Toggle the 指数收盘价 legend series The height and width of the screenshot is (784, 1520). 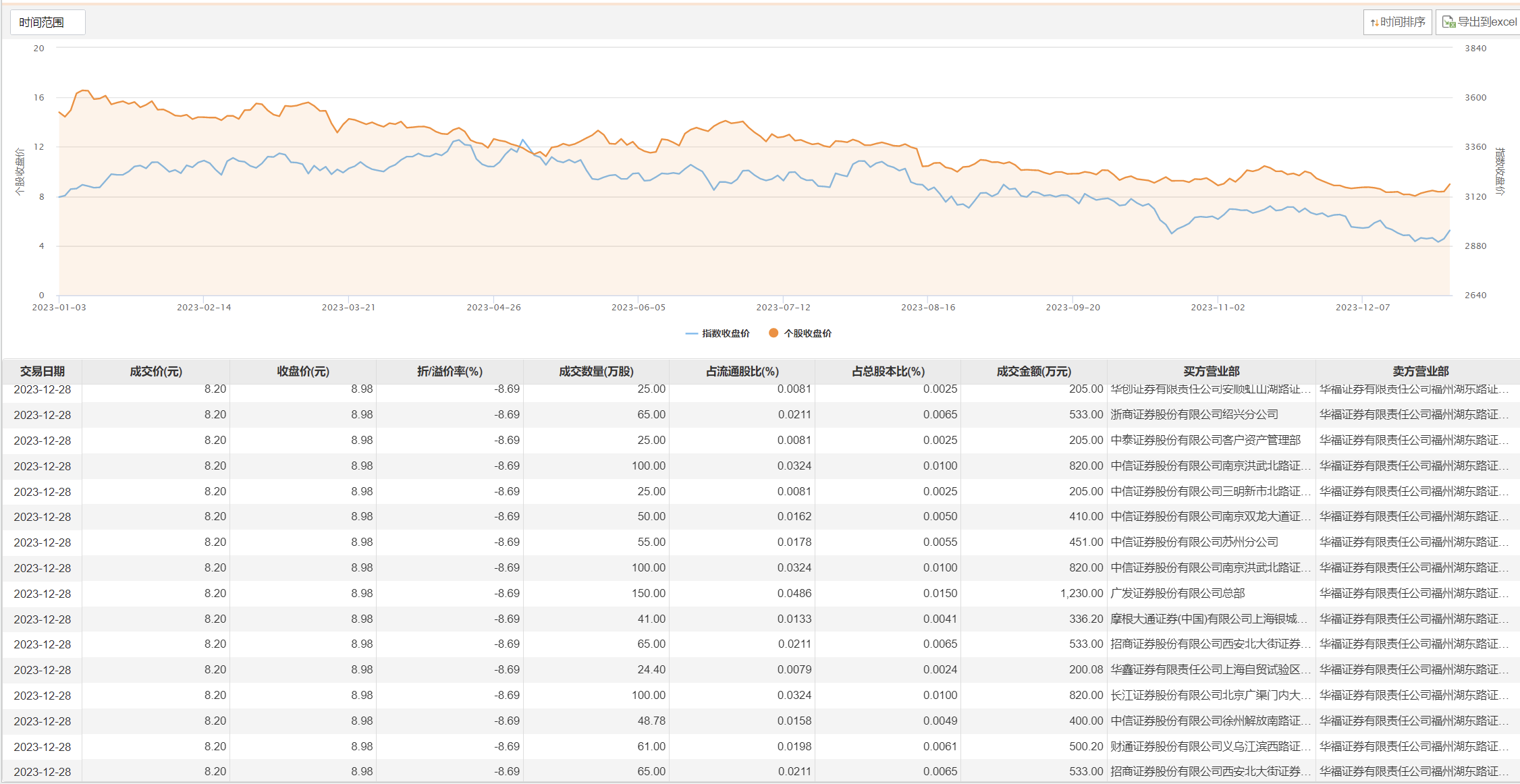click(717, 333)
